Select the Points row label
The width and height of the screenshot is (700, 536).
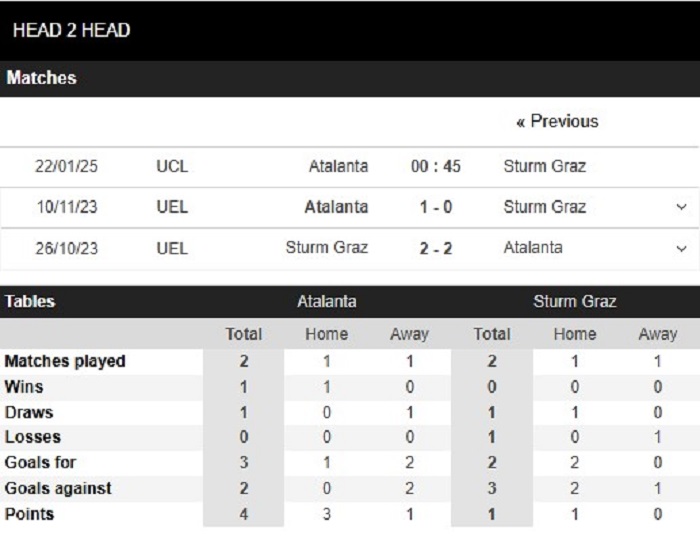(x=29, y=514)
